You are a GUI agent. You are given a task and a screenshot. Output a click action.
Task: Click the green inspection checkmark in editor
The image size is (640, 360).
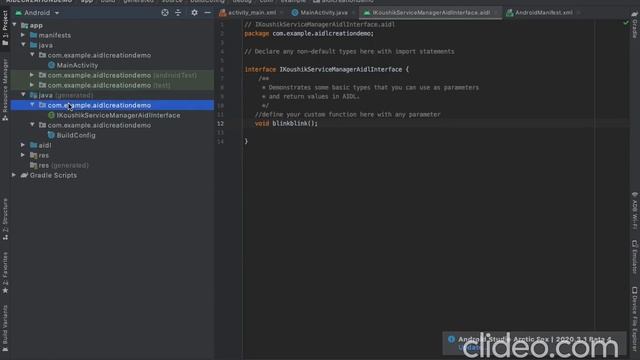626,23
